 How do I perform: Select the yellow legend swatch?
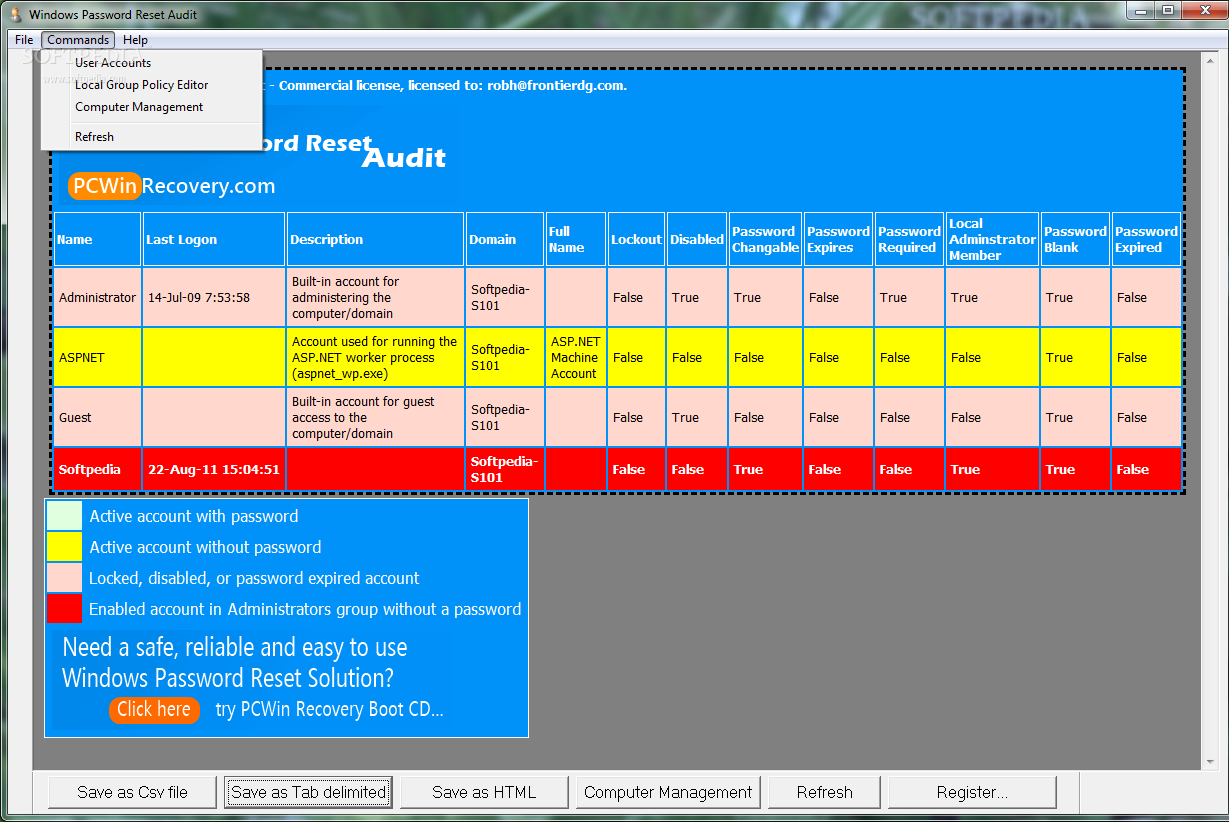click(64, 547)
